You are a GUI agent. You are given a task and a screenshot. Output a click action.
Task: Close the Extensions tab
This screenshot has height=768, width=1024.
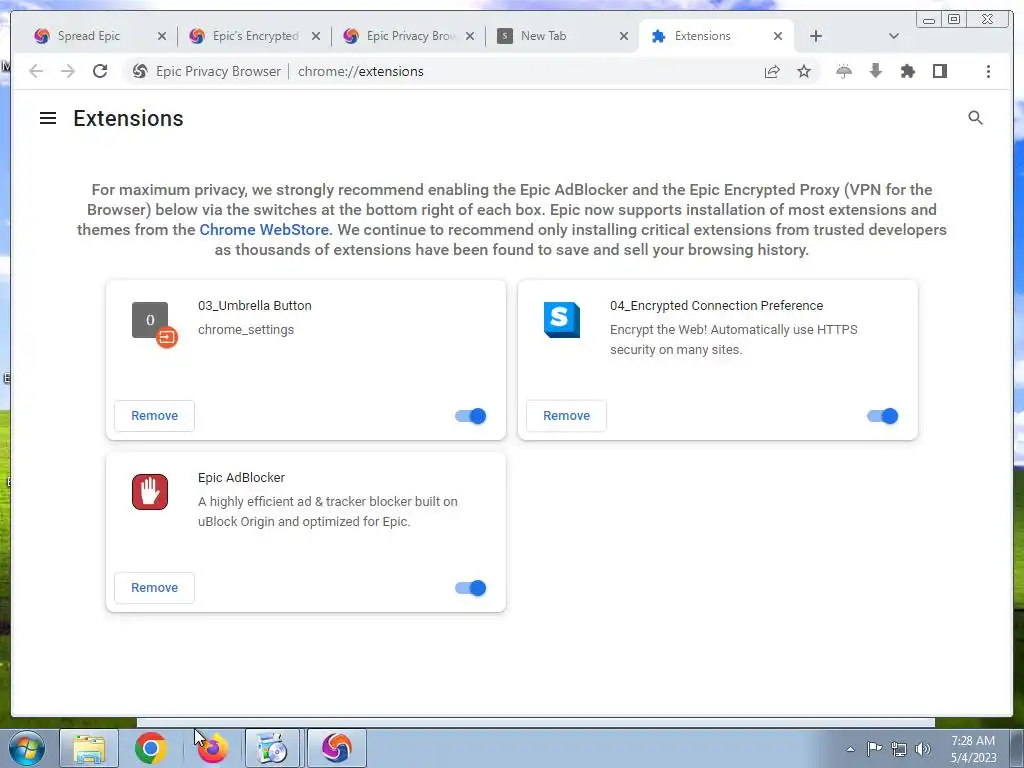click(778, 36)
